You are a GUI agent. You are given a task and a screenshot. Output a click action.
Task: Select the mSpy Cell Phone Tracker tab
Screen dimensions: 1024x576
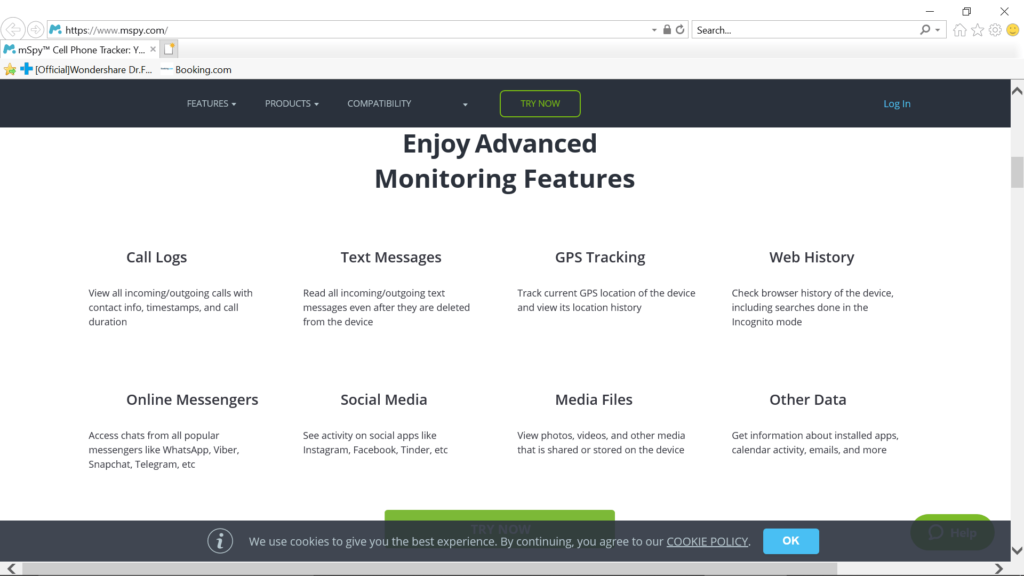(x=75, y=47)
